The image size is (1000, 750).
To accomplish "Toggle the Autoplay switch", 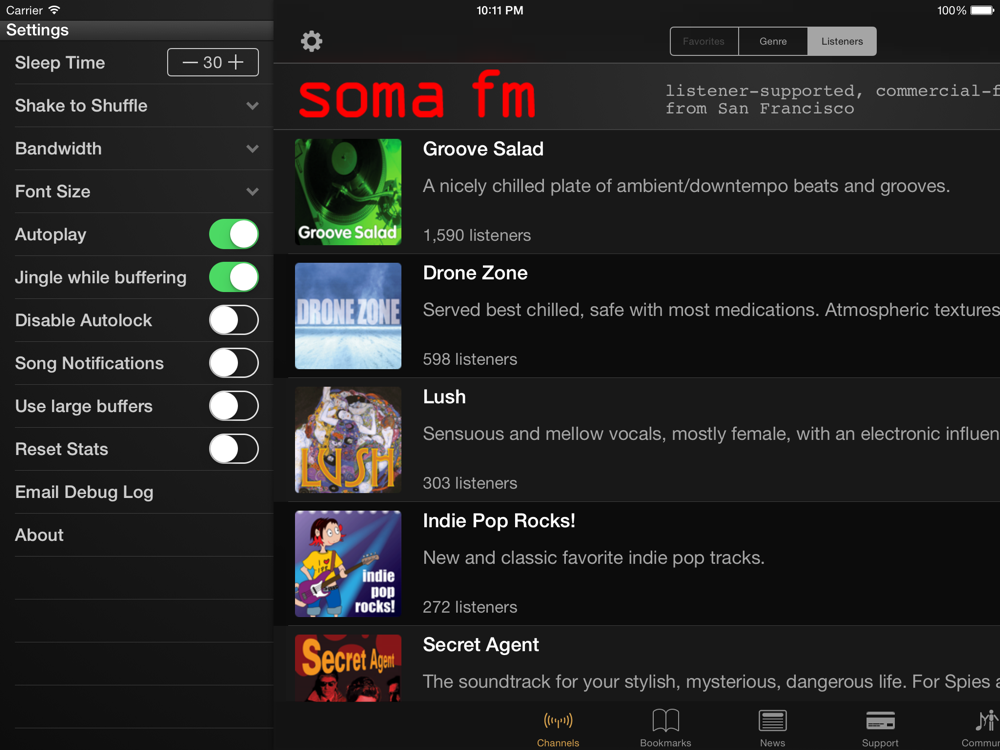I will (x=234, y=235).
